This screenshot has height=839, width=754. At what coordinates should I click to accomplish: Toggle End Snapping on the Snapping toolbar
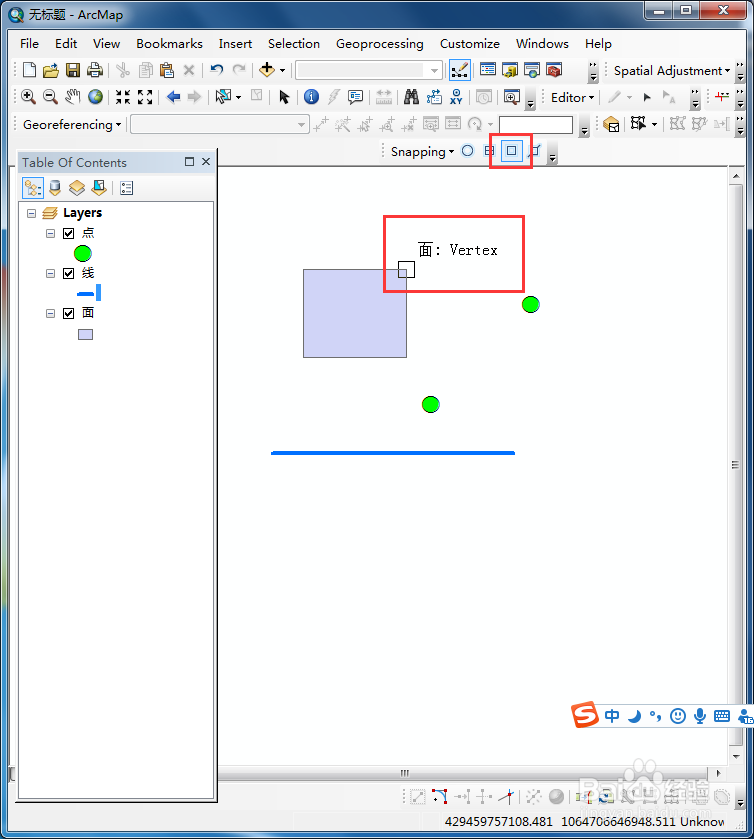tap(489, 151)
